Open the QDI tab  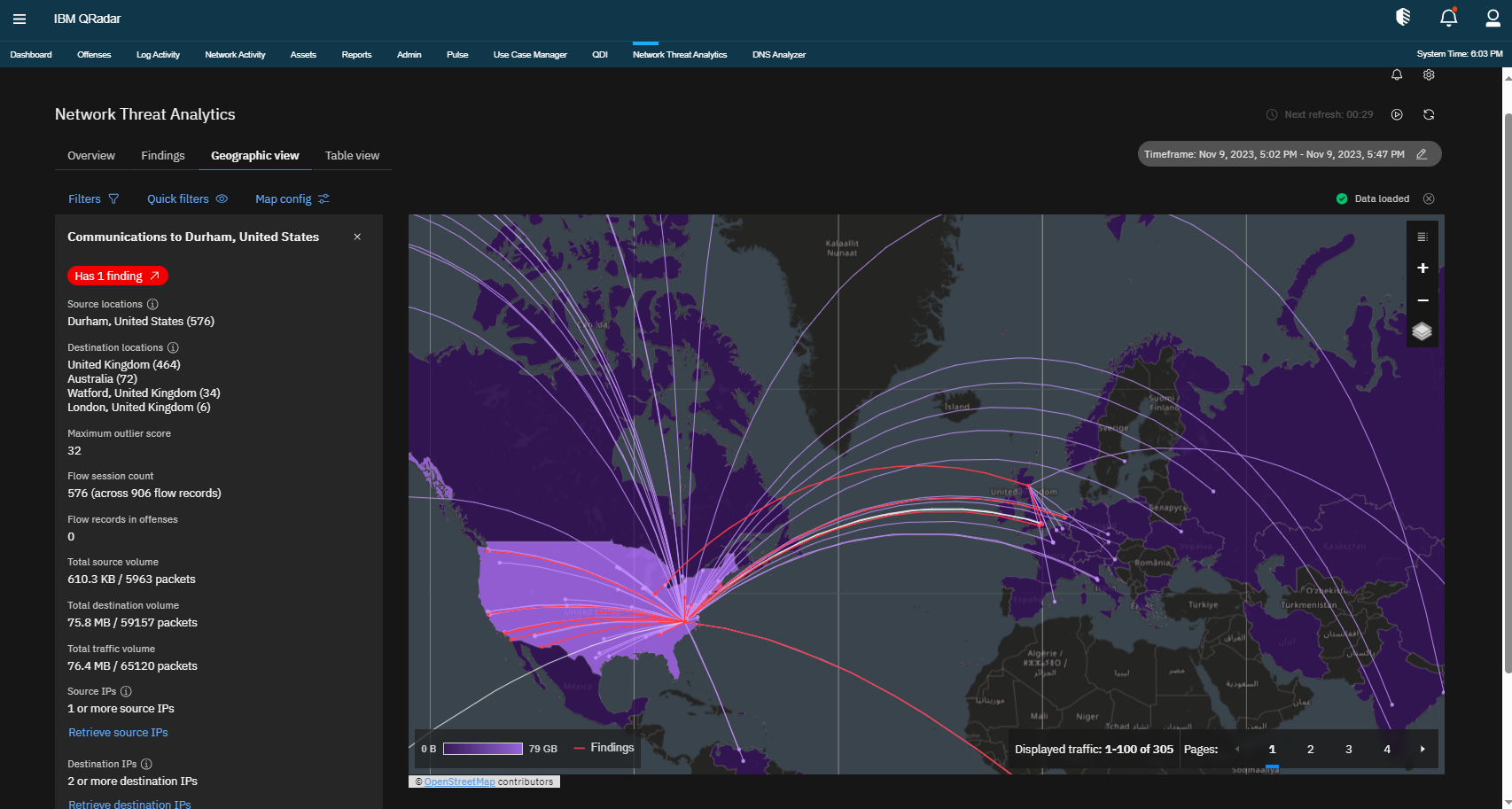point(600,55)
